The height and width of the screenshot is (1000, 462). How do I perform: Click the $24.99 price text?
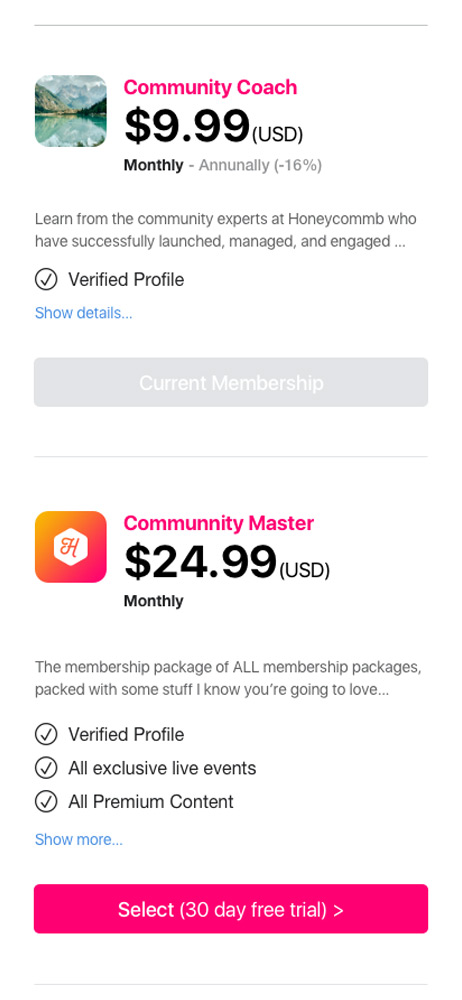click(200, 561)
